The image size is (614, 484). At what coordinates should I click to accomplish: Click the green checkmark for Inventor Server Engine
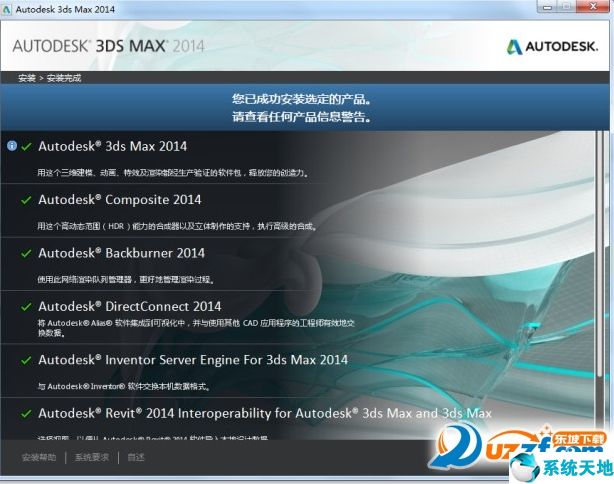26,360
